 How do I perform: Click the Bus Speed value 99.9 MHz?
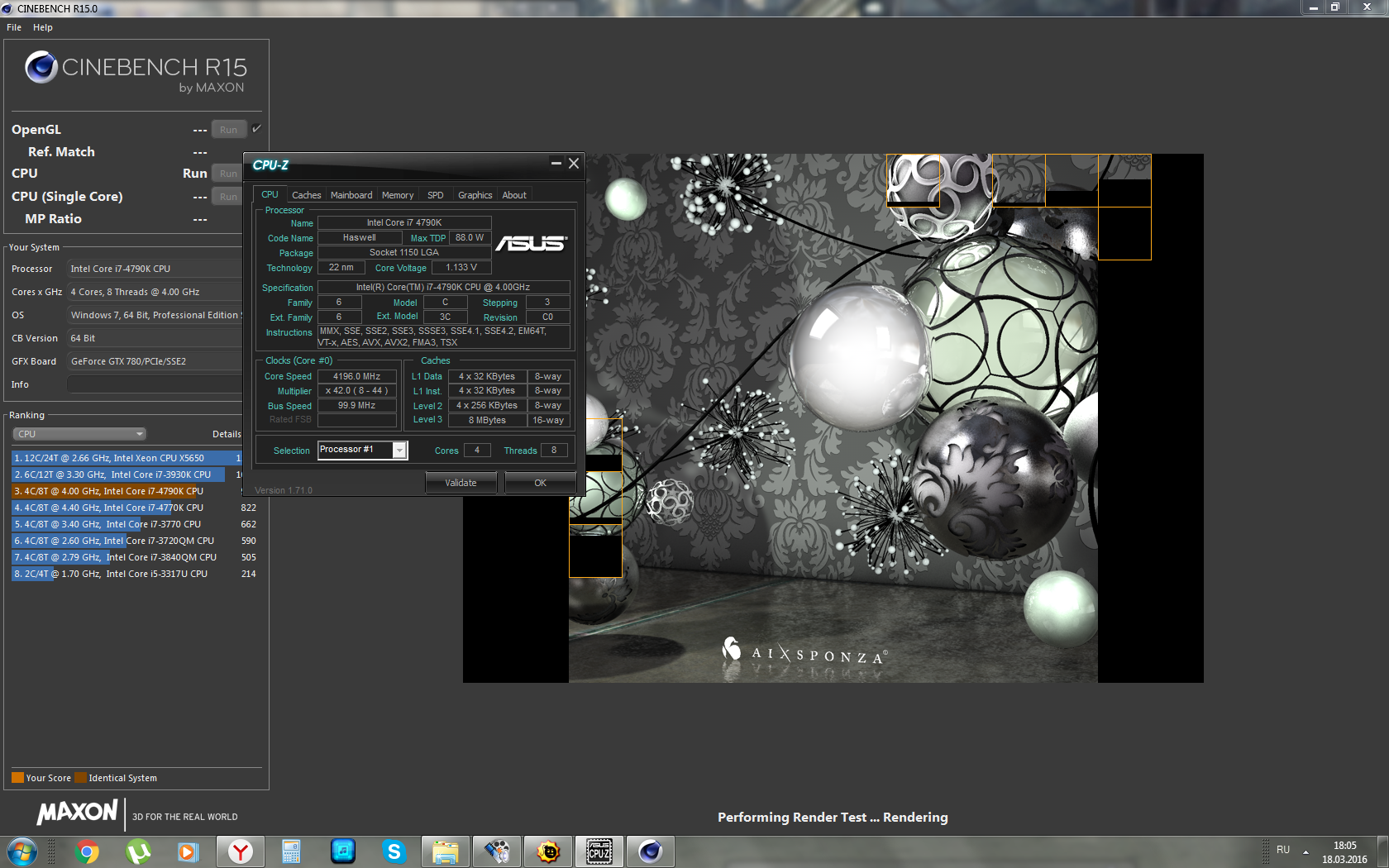356,406
